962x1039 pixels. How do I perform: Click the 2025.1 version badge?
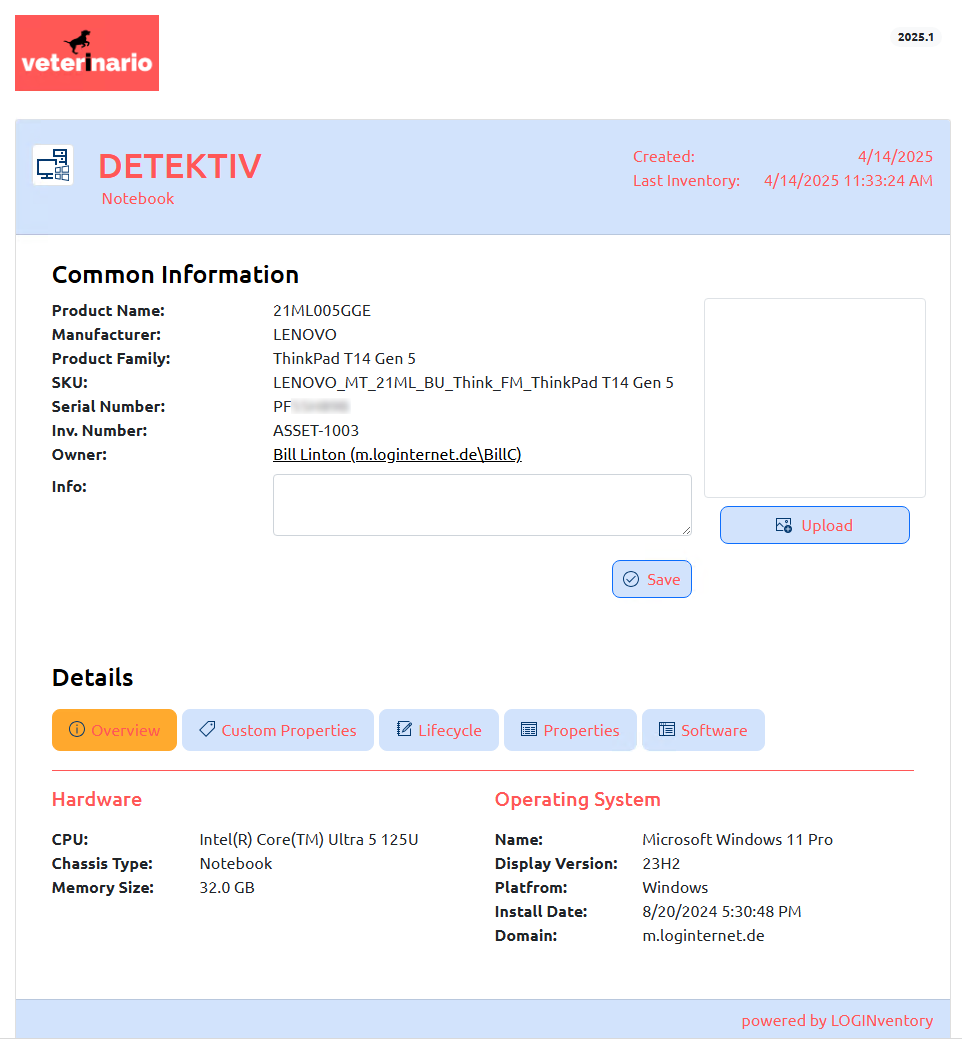[x=915, y=37]
